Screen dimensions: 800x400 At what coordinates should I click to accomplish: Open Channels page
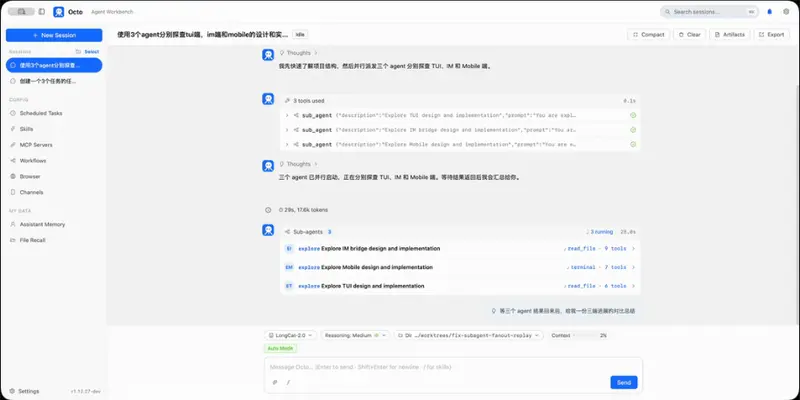pos(54,192)
